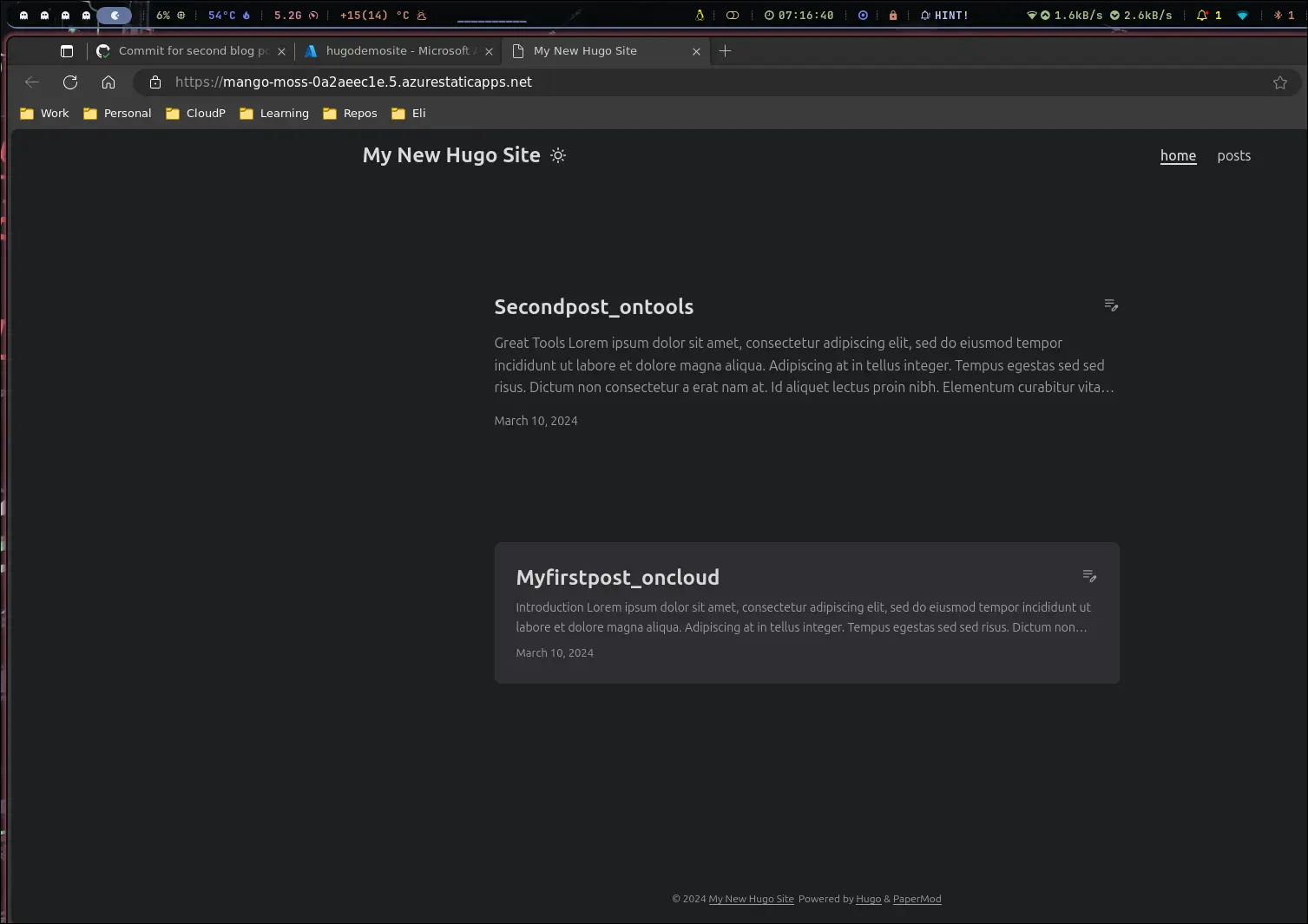Click the edit icon beside Secondpost_ontools
Image resolution: width=1308 pixels, height=924 pixels.
(1110, 305)
